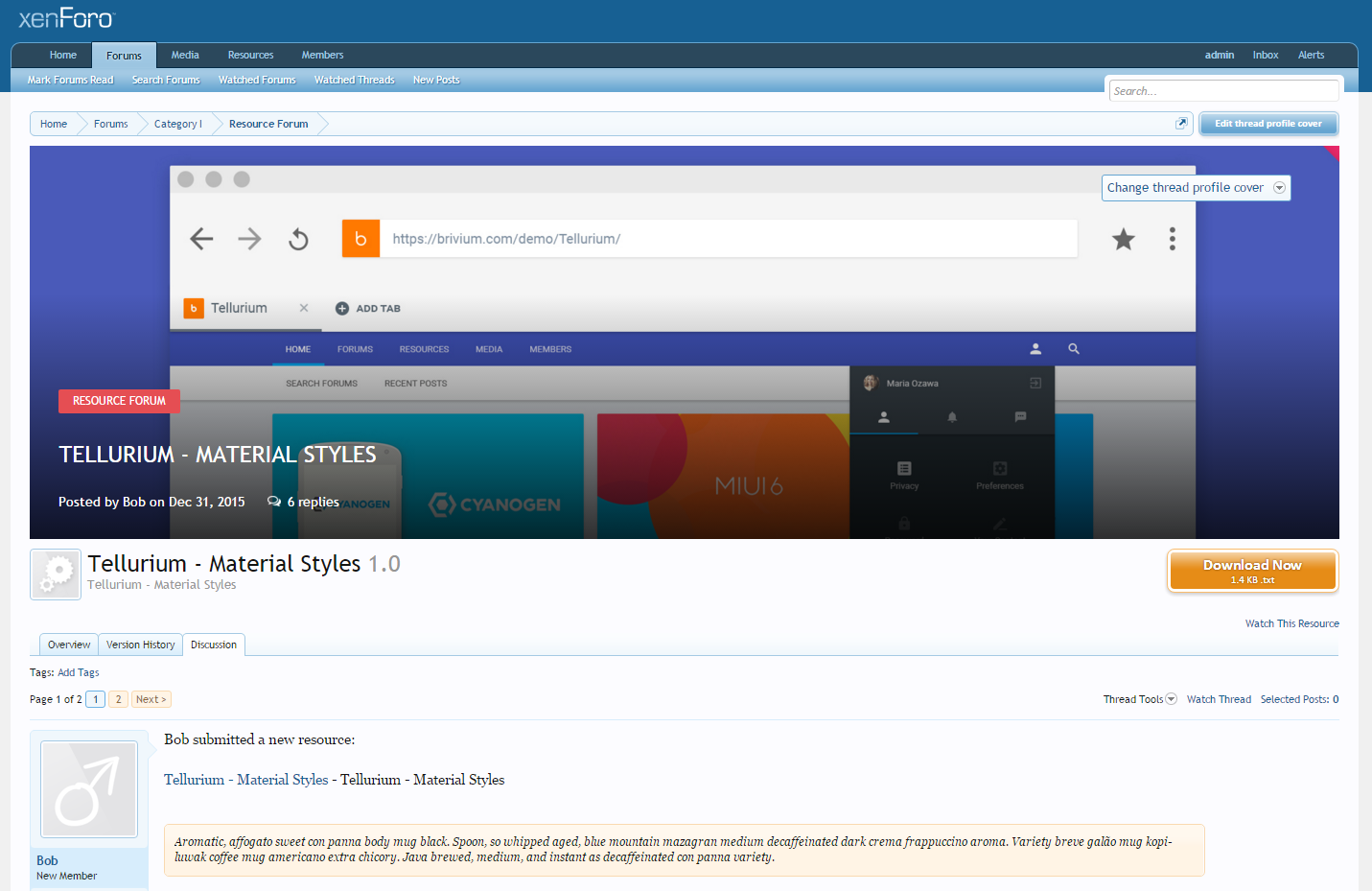Click Selected Posts: 0 counter

pos(1299,699)
